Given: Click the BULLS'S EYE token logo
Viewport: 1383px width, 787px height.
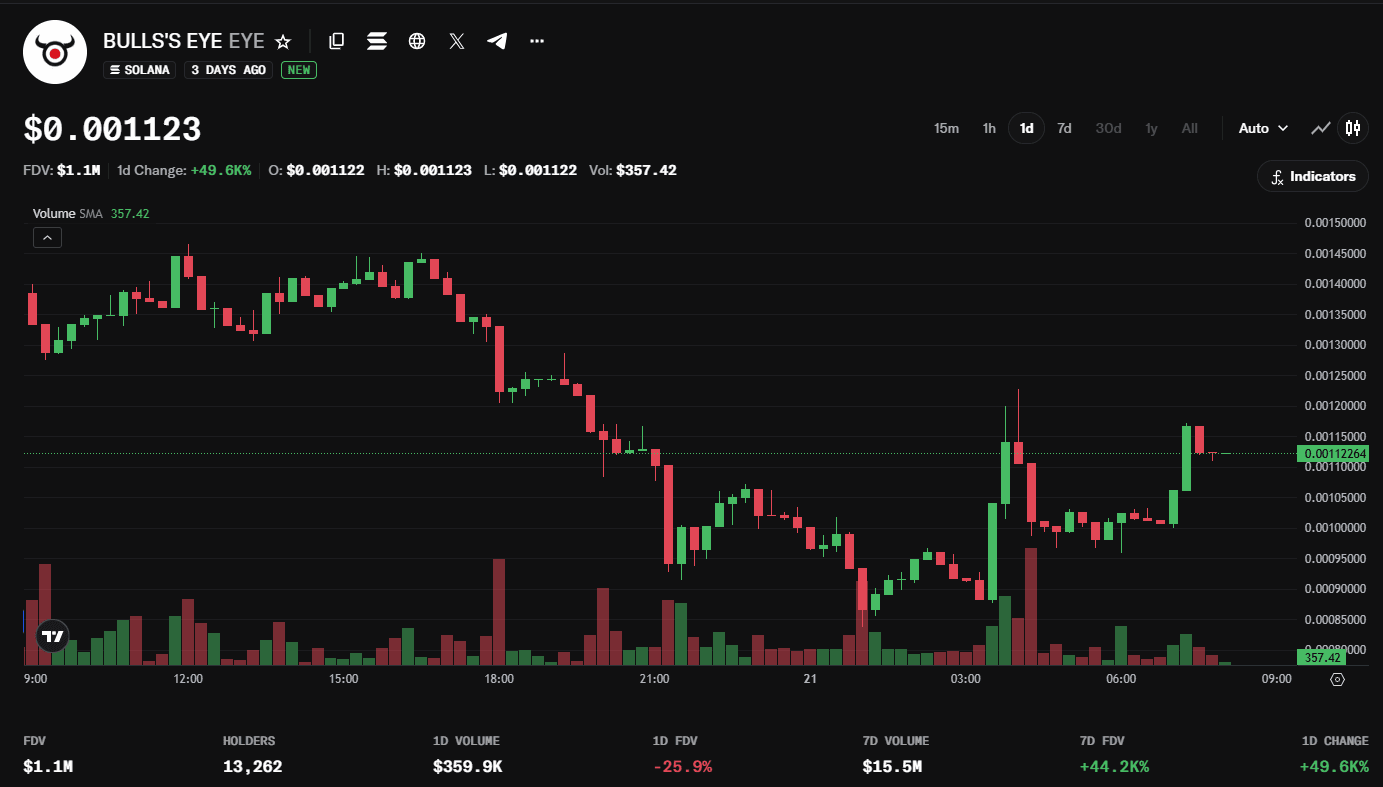Looking at the screenshot, I should [x=55, y=52].
